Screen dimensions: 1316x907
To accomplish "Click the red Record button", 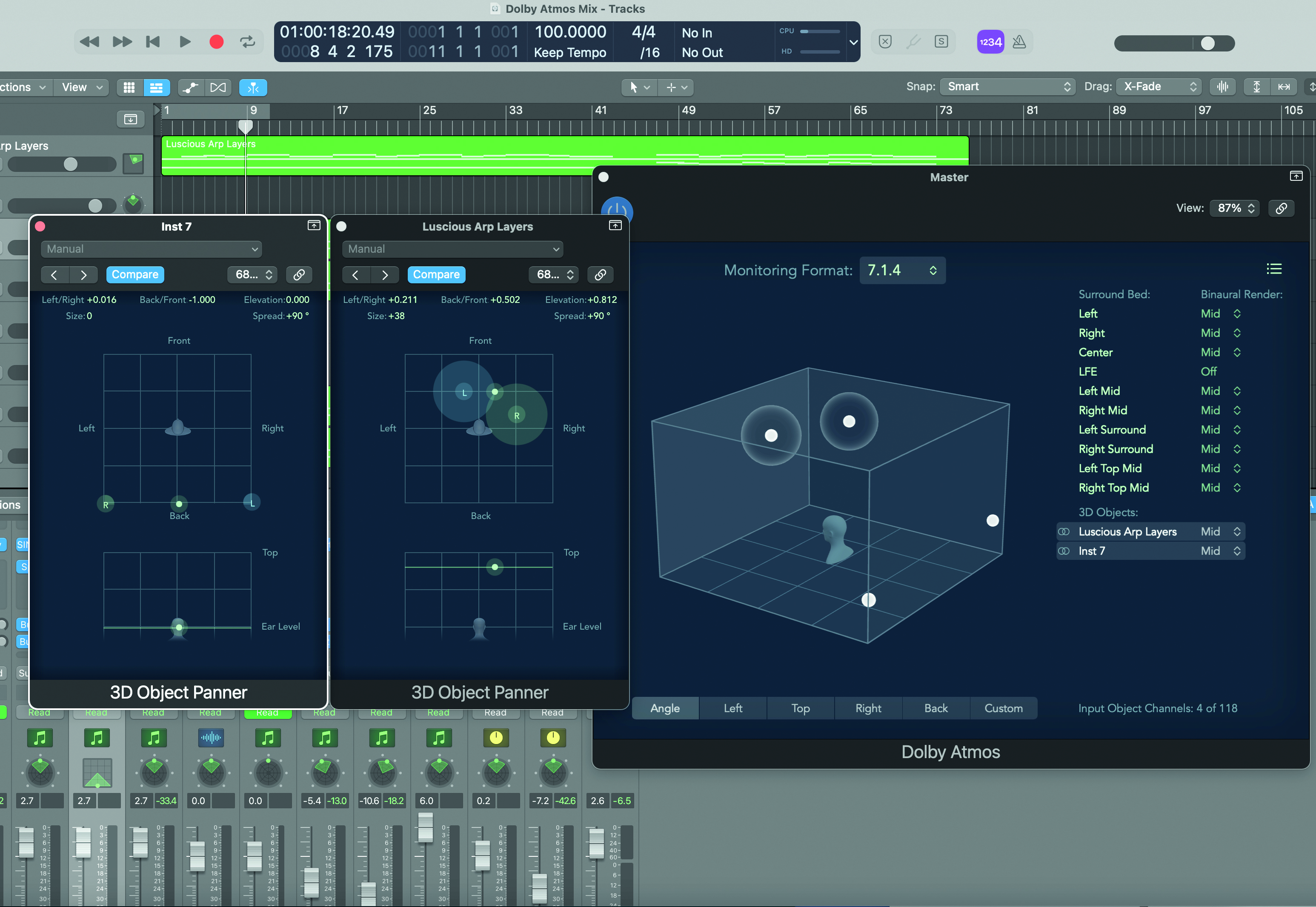I will [x=216, y=42].
